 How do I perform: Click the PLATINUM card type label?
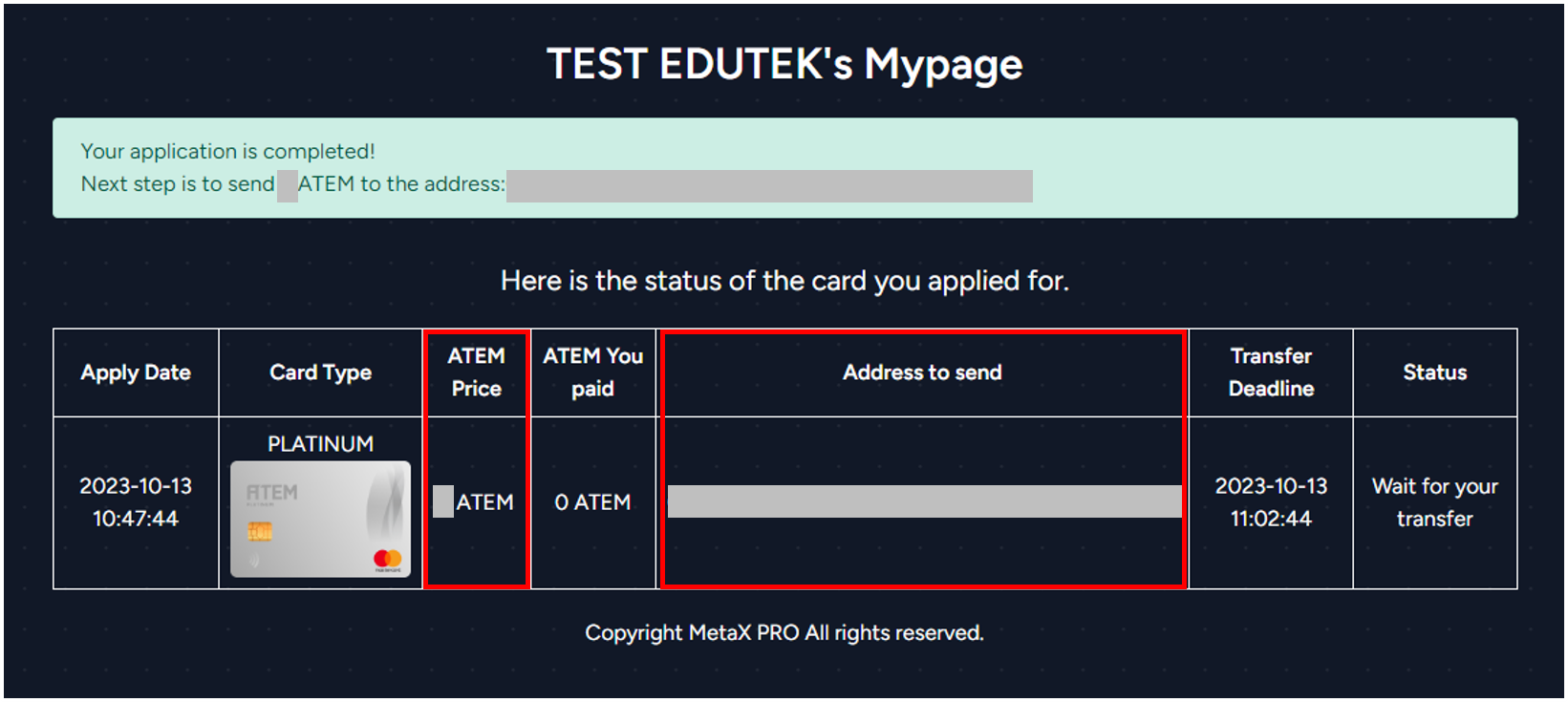coord(320,444)
